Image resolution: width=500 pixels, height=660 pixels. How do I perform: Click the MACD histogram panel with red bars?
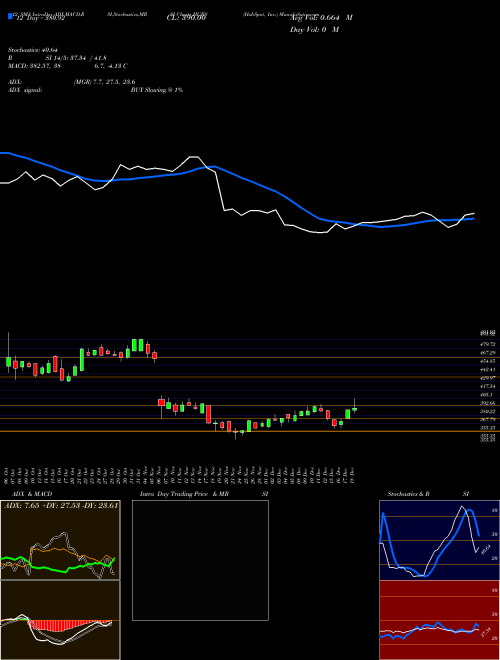click(x=60, y=620)
